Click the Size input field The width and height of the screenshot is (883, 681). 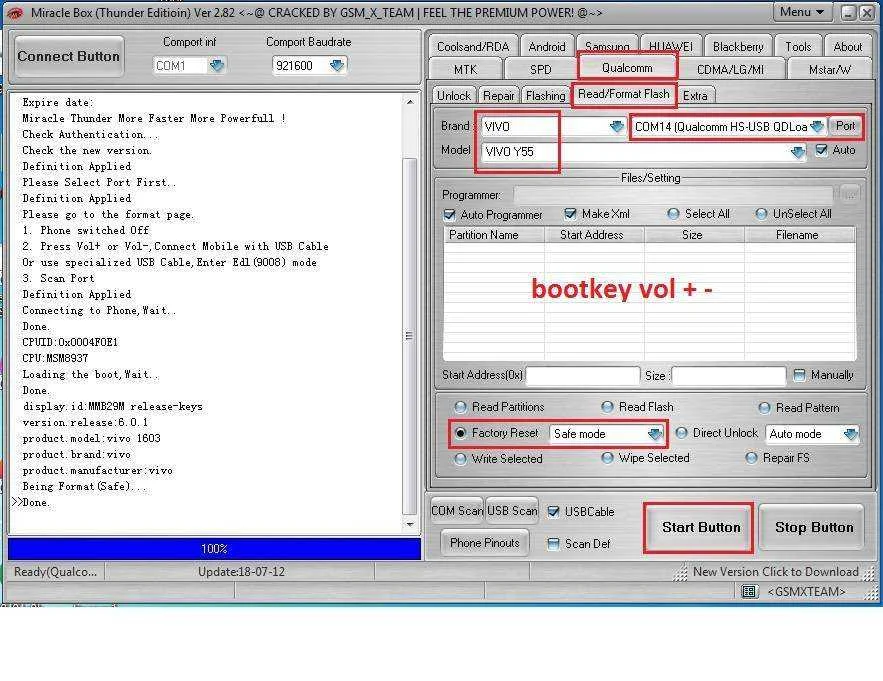point(729,375)
